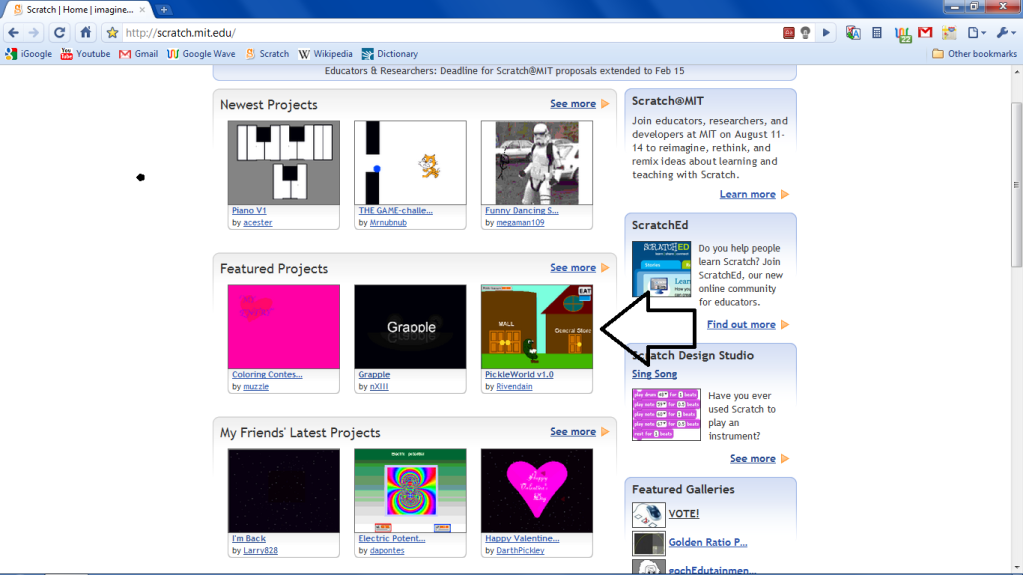Visit author nXIII's profile
Screen dimensions: 1023x575
[379, 386]
